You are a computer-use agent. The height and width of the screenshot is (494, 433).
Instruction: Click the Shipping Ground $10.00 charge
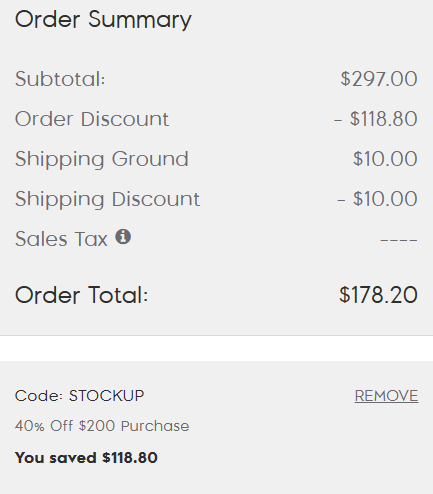[x=385, y=159]
